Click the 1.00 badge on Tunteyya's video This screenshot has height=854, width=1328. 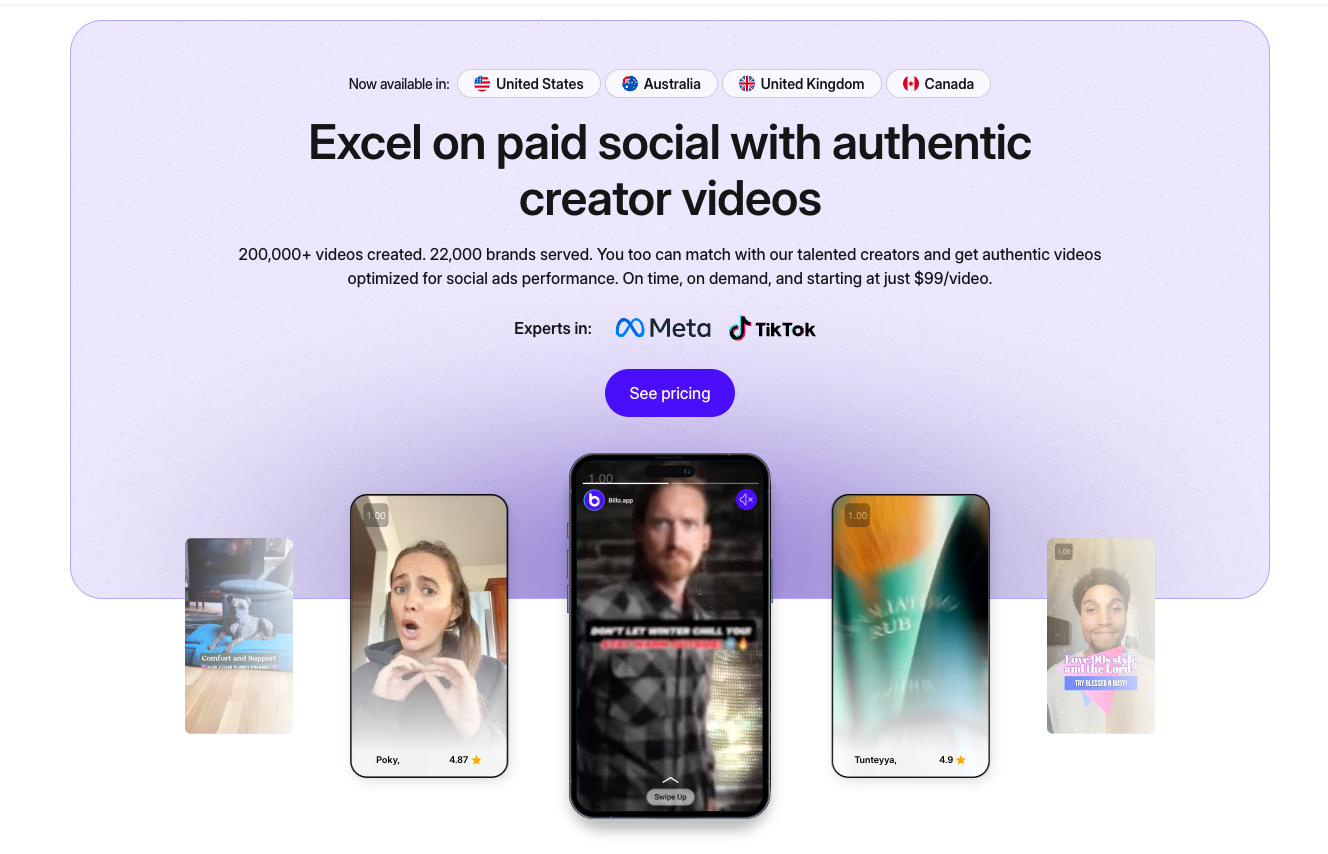[x=858, y=516]
